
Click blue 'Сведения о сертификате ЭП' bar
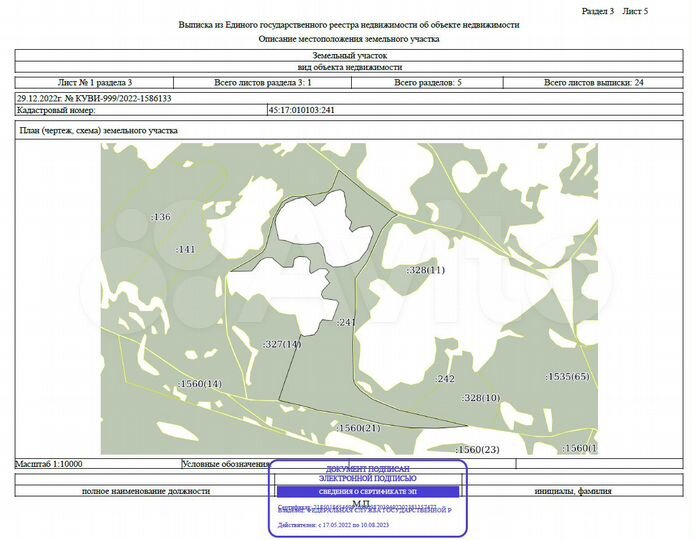tap(368, 492)
